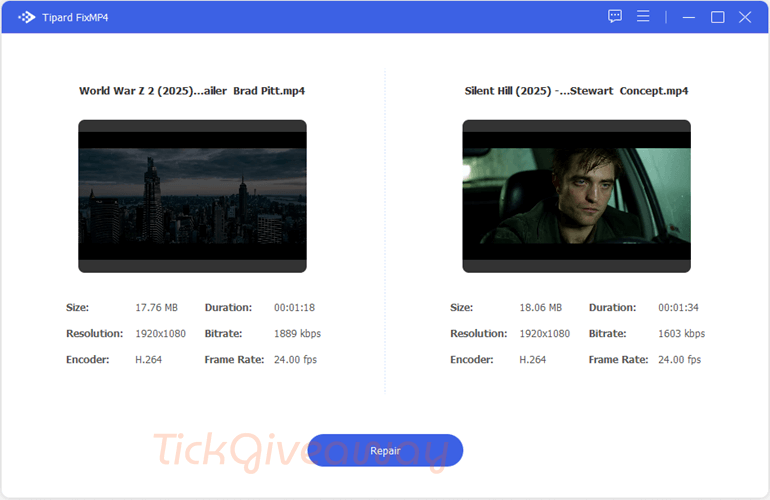770x500 pixels.
Task: Maximize the Tipard FixMP4 window
Action: [x=717, y=17]
